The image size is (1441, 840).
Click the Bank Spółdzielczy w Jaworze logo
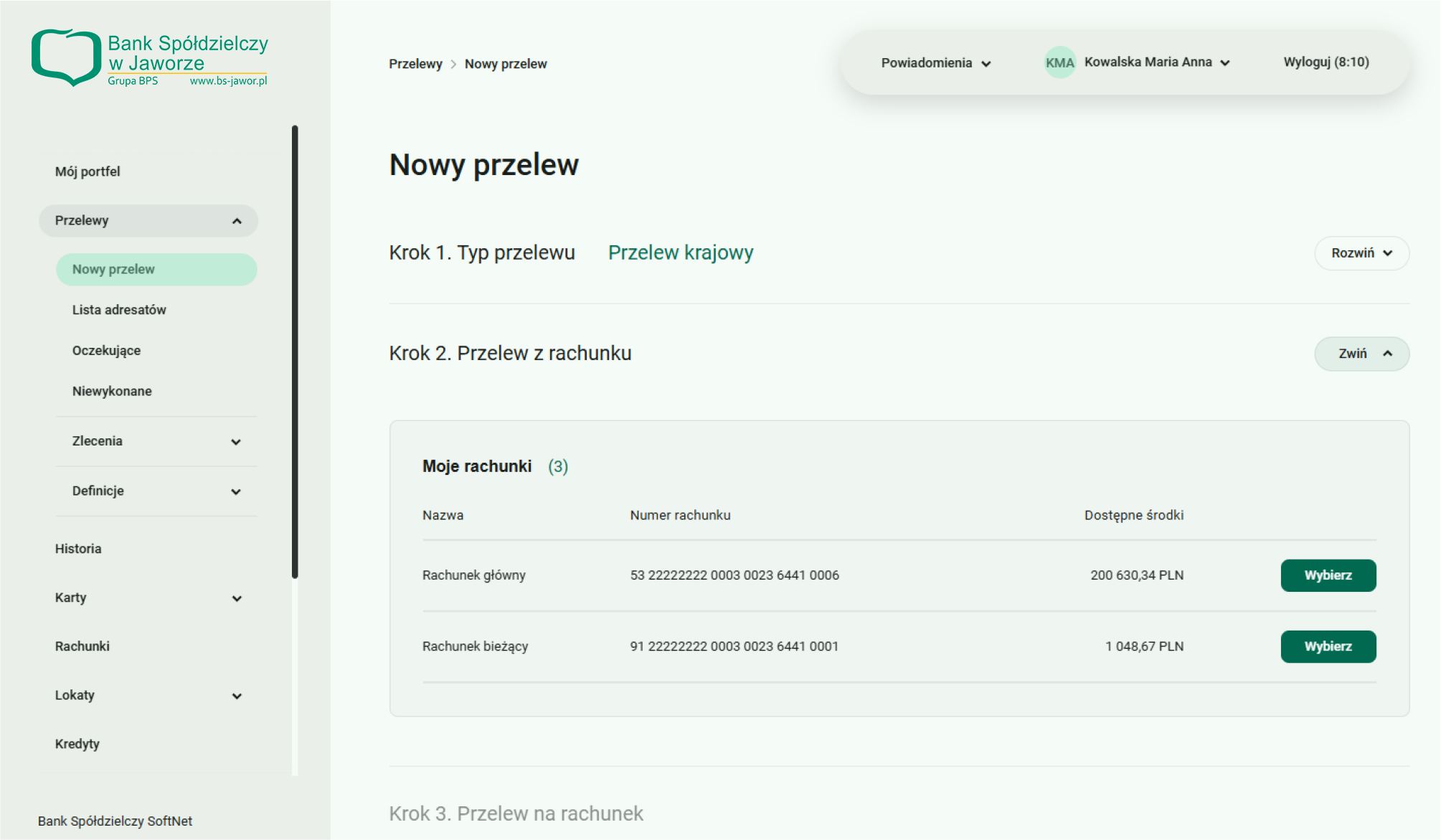149,59
